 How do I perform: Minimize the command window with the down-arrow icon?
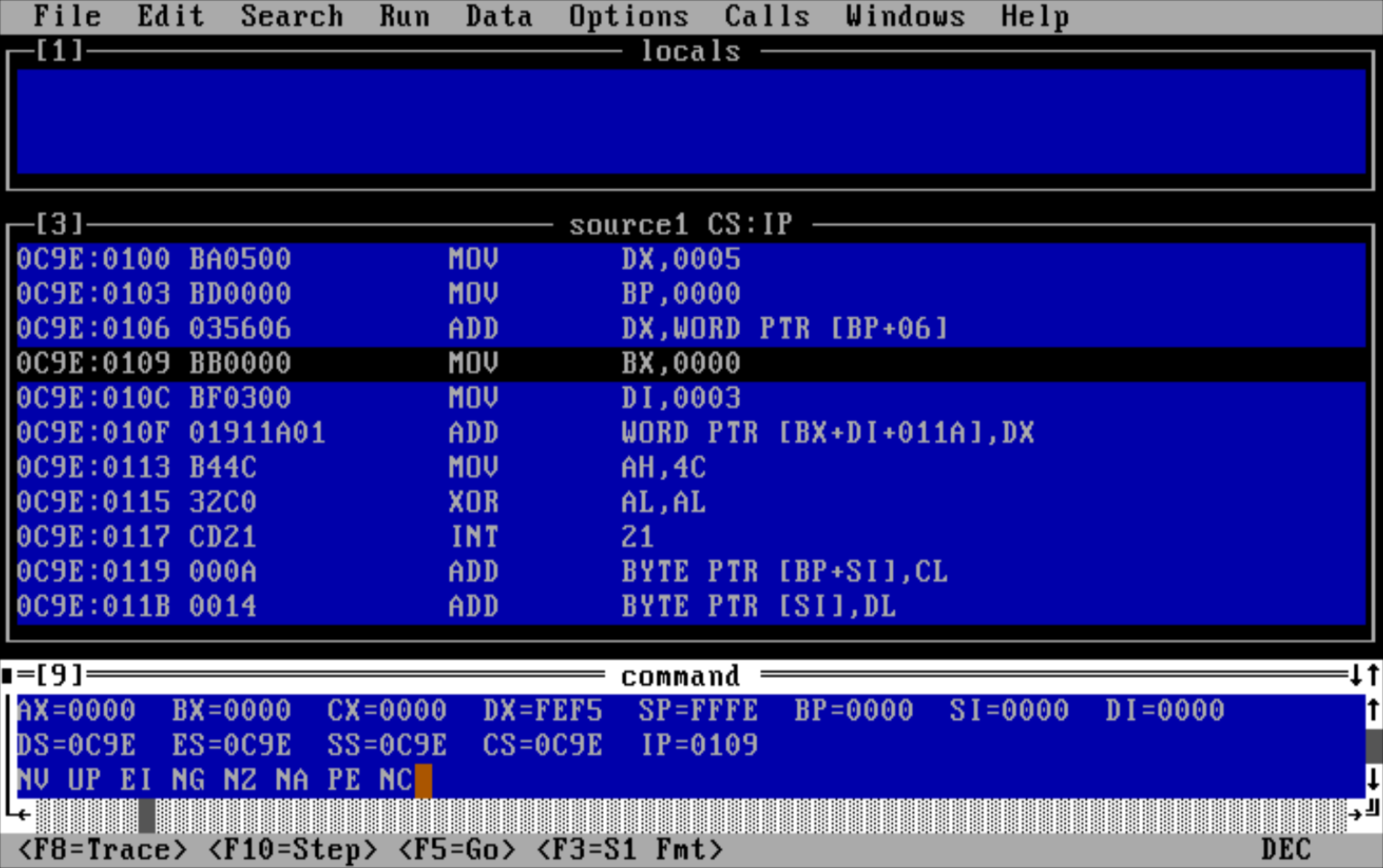tap(1356, 675)
